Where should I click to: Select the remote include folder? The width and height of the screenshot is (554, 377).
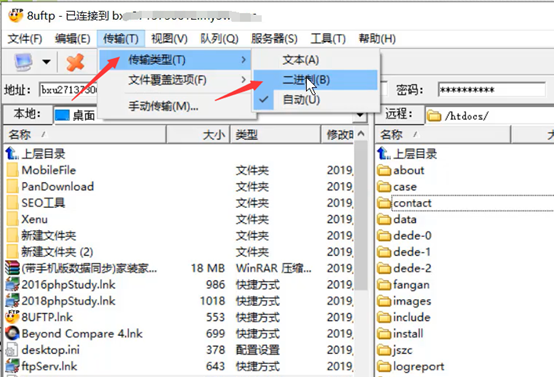[404, 317]
